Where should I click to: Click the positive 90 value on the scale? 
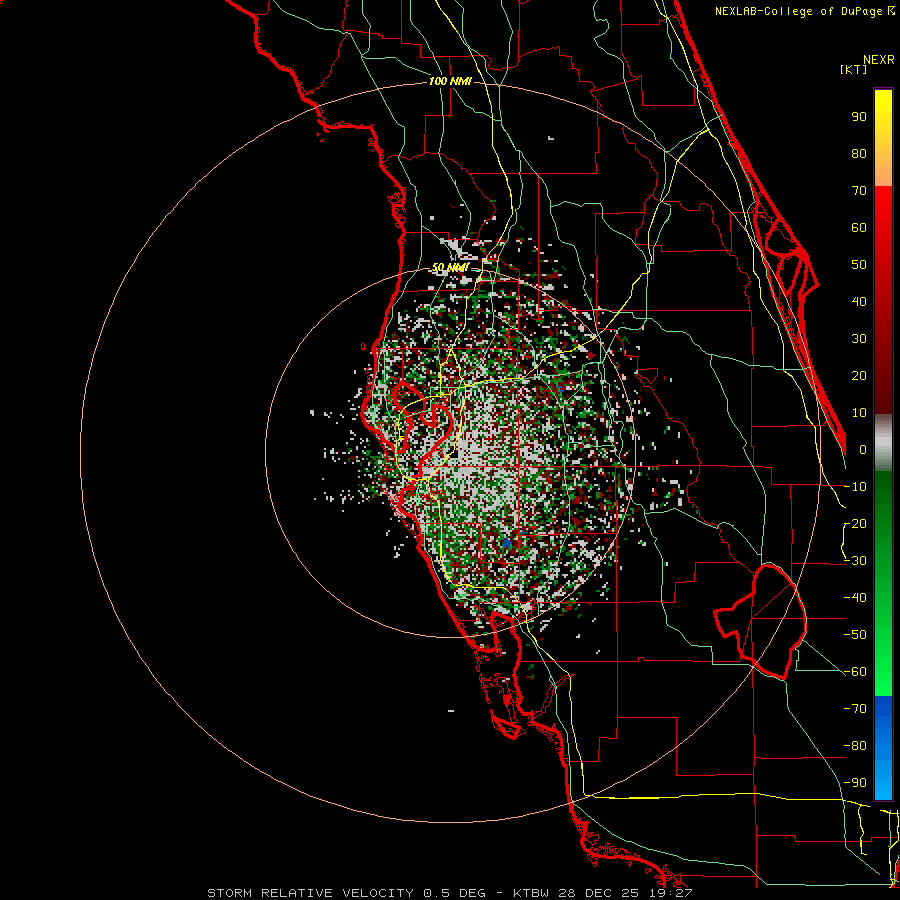tap(859, 117)
